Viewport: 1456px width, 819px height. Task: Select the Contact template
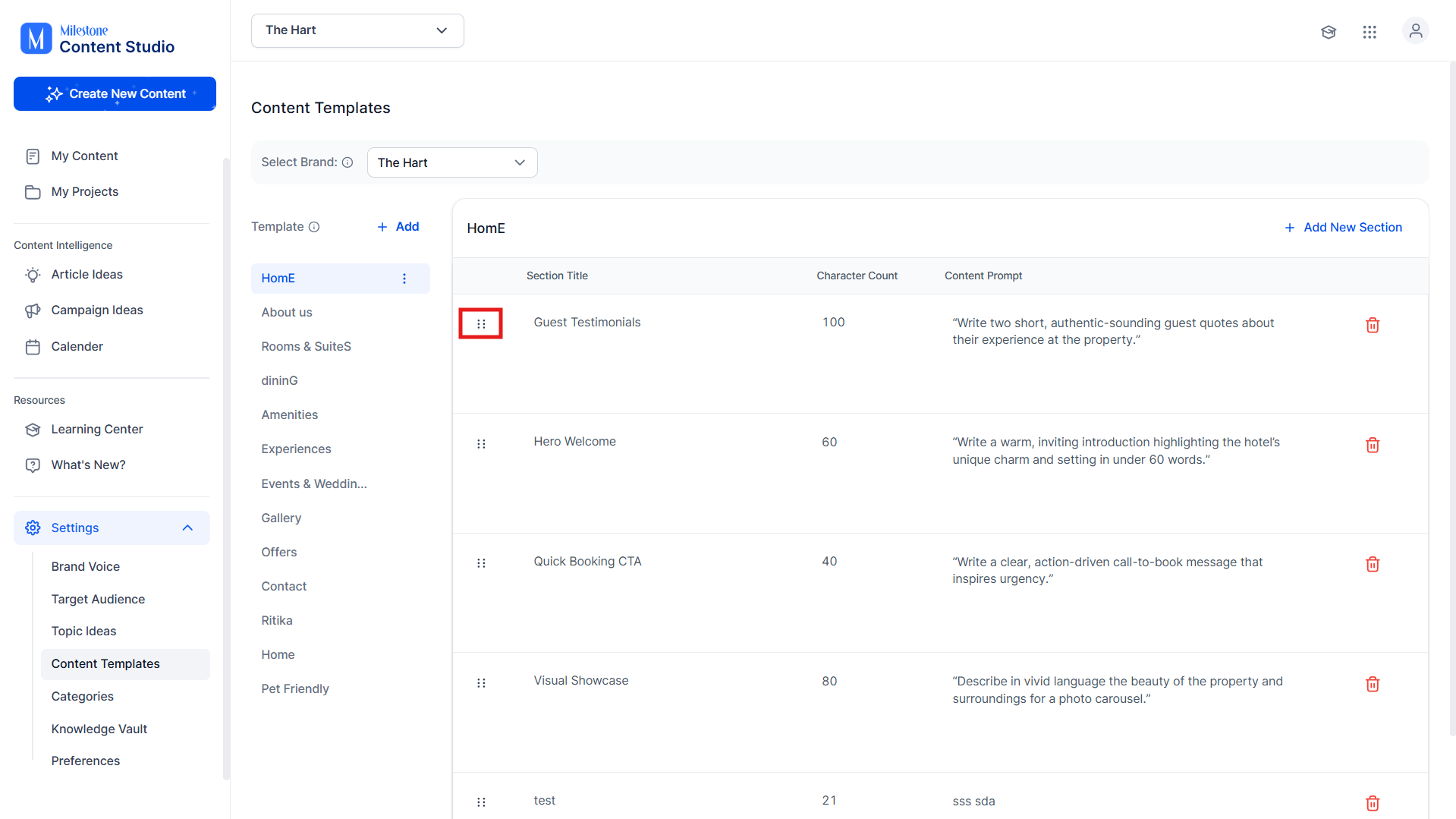[x=284, y=587]
